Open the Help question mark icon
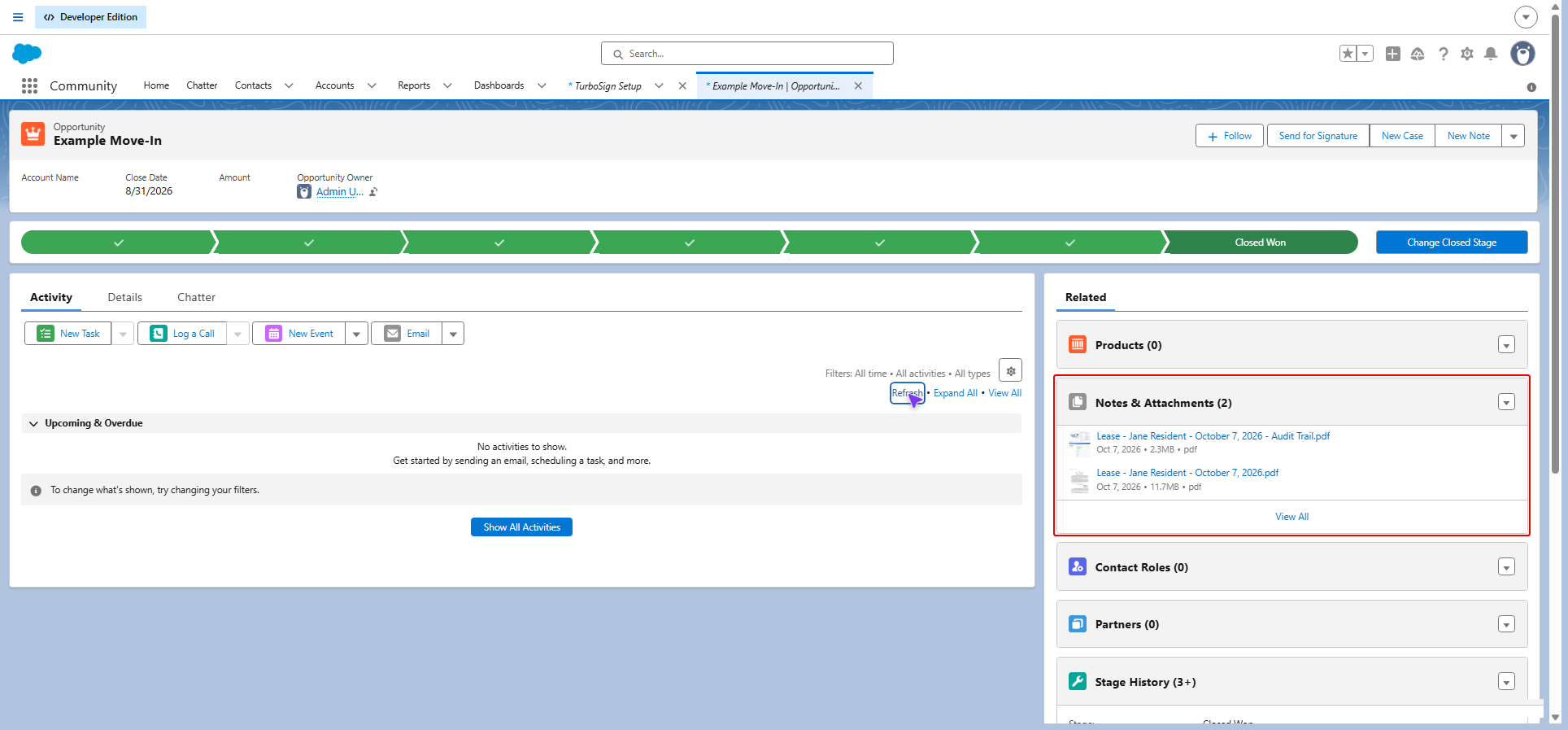This screenshot has height=730, width=1568. pyautogui.click(x=1443, y=54)
